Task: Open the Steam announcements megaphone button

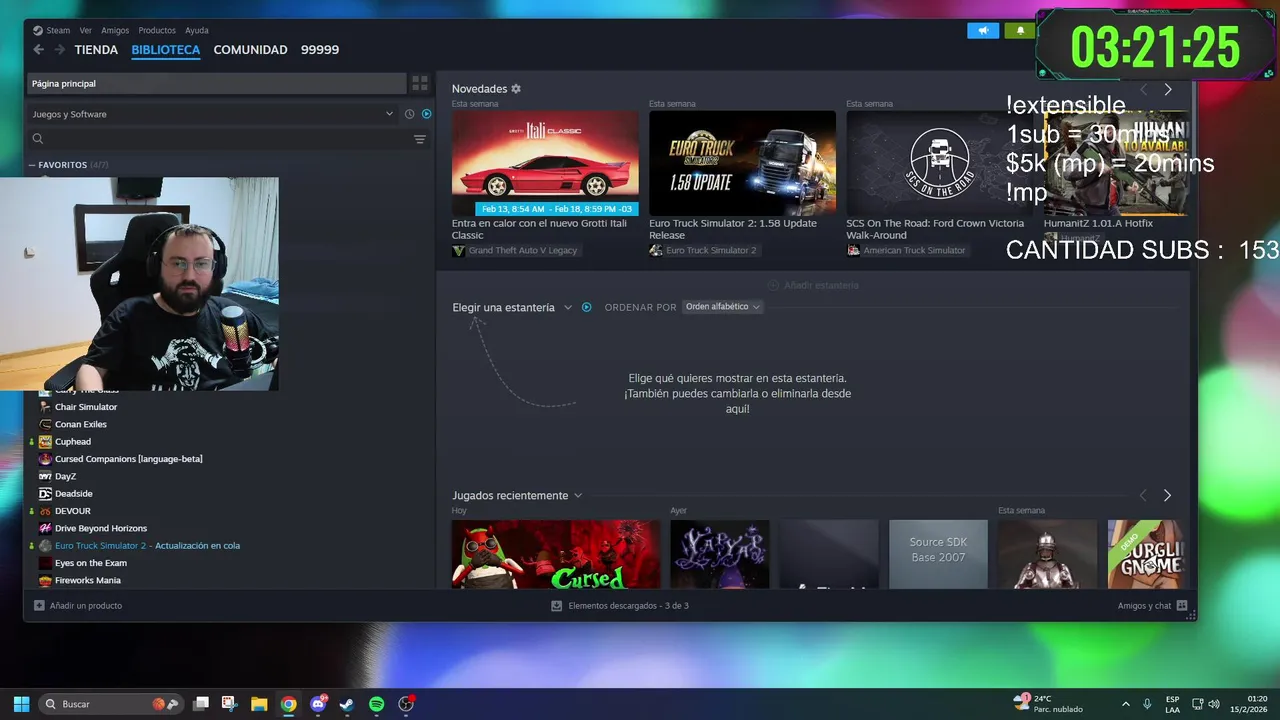Action: click(983, 30)
